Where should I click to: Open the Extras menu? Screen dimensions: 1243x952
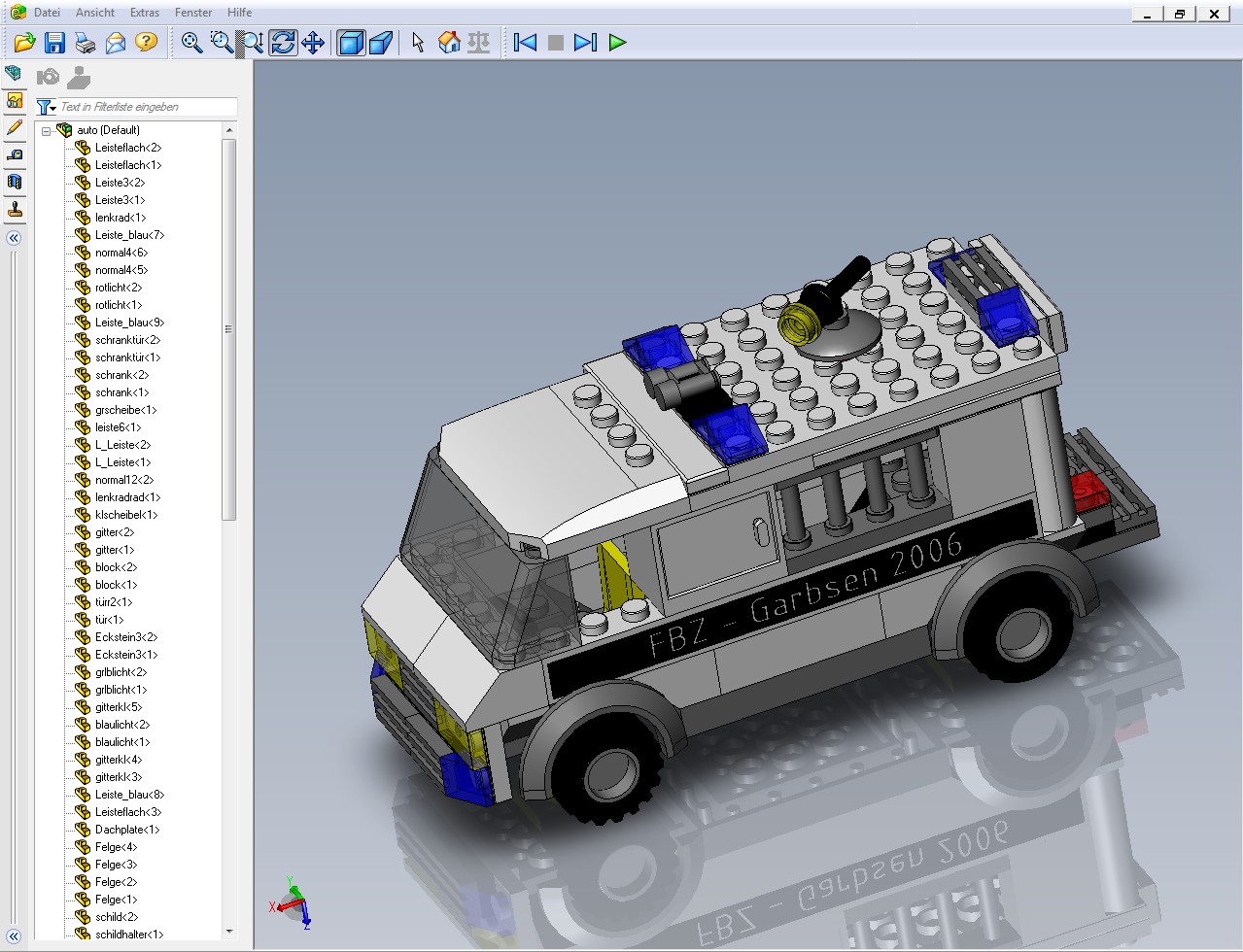pos(145,13)
